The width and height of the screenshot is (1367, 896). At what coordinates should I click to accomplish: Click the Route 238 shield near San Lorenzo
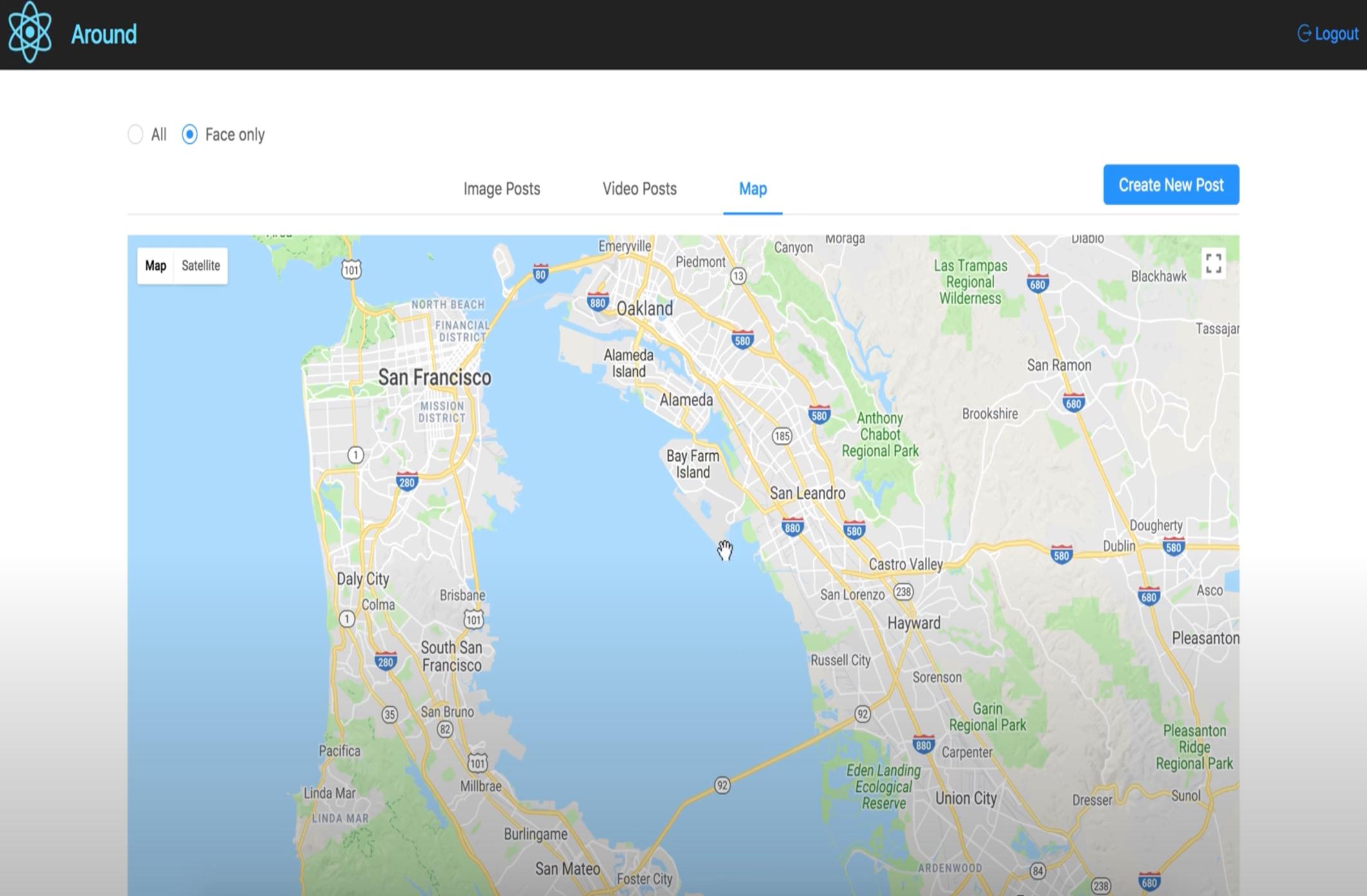[903, 591]
